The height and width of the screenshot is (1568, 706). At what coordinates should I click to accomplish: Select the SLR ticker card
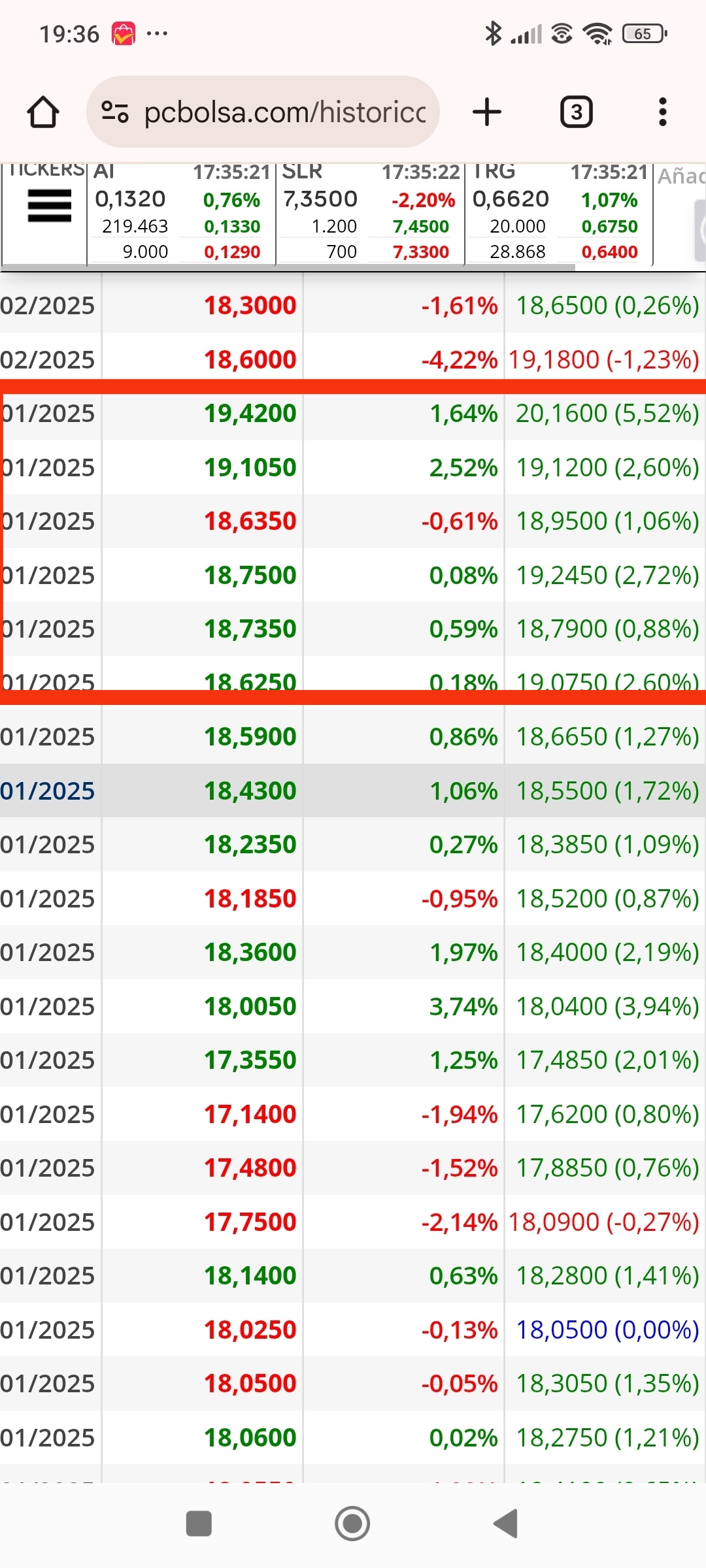click(370, 213)
